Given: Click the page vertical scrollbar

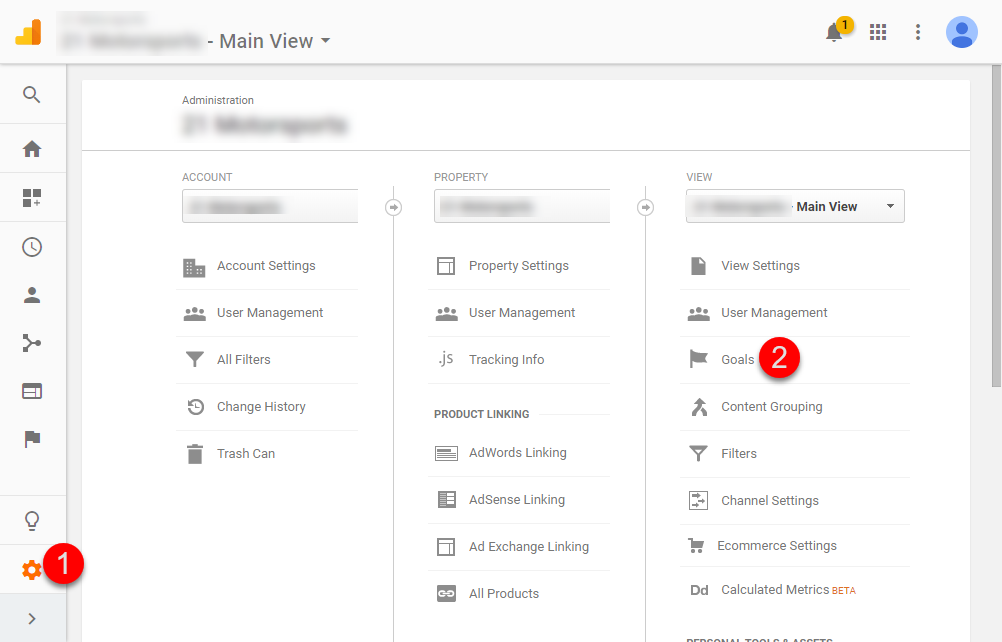Looking at the screenshot, I should [996, 225].
